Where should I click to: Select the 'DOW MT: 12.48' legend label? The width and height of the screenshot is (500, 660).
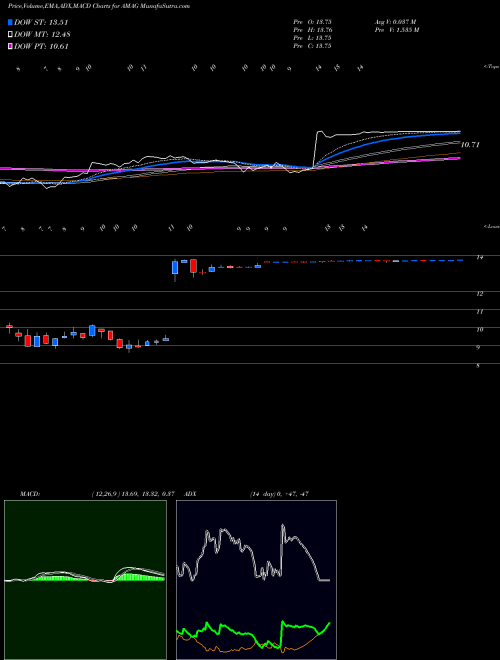click(41, 35)
